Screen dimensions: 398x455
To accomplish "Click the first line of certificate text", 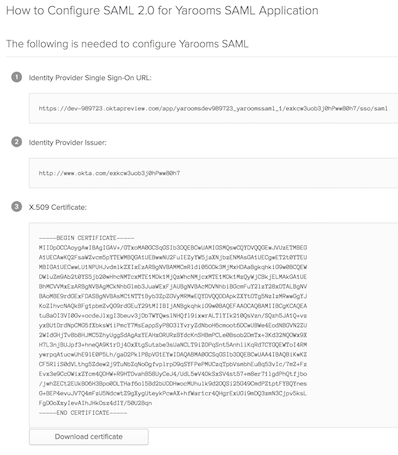I will point(173,248).
